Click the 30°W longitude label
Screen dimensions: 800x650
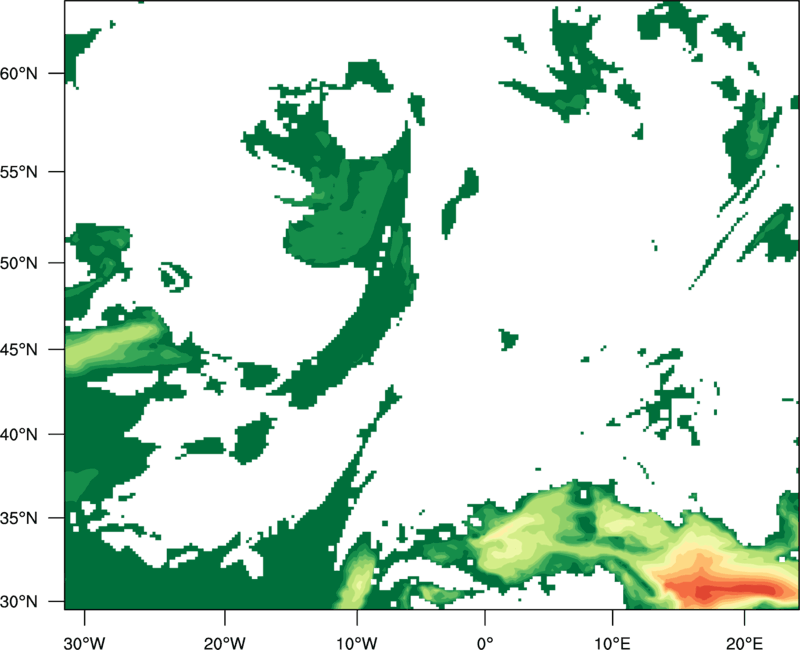[x=84, y=643]
